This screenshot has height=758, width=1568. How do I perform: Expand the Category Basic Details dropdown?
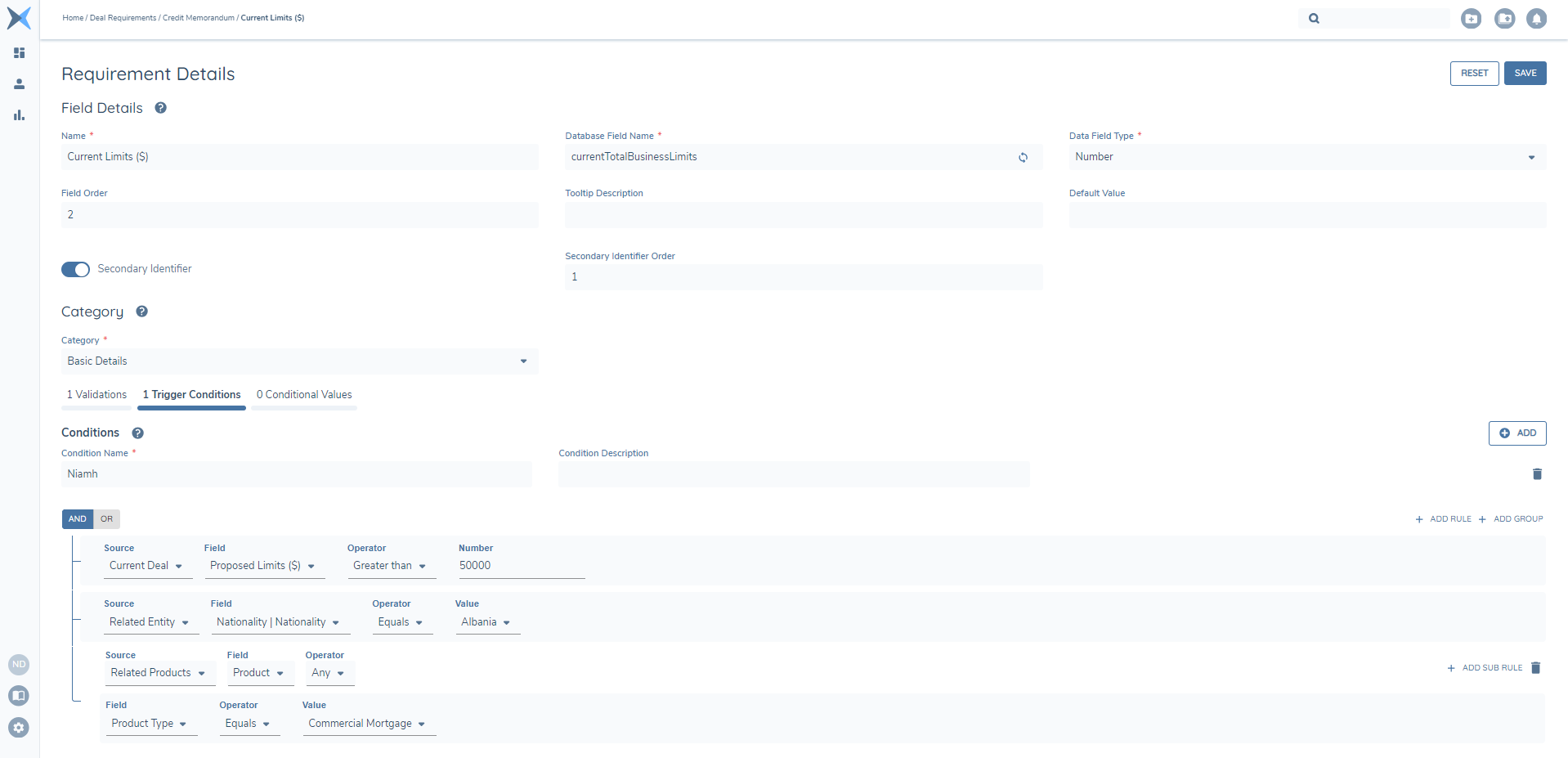pos(299,361)
